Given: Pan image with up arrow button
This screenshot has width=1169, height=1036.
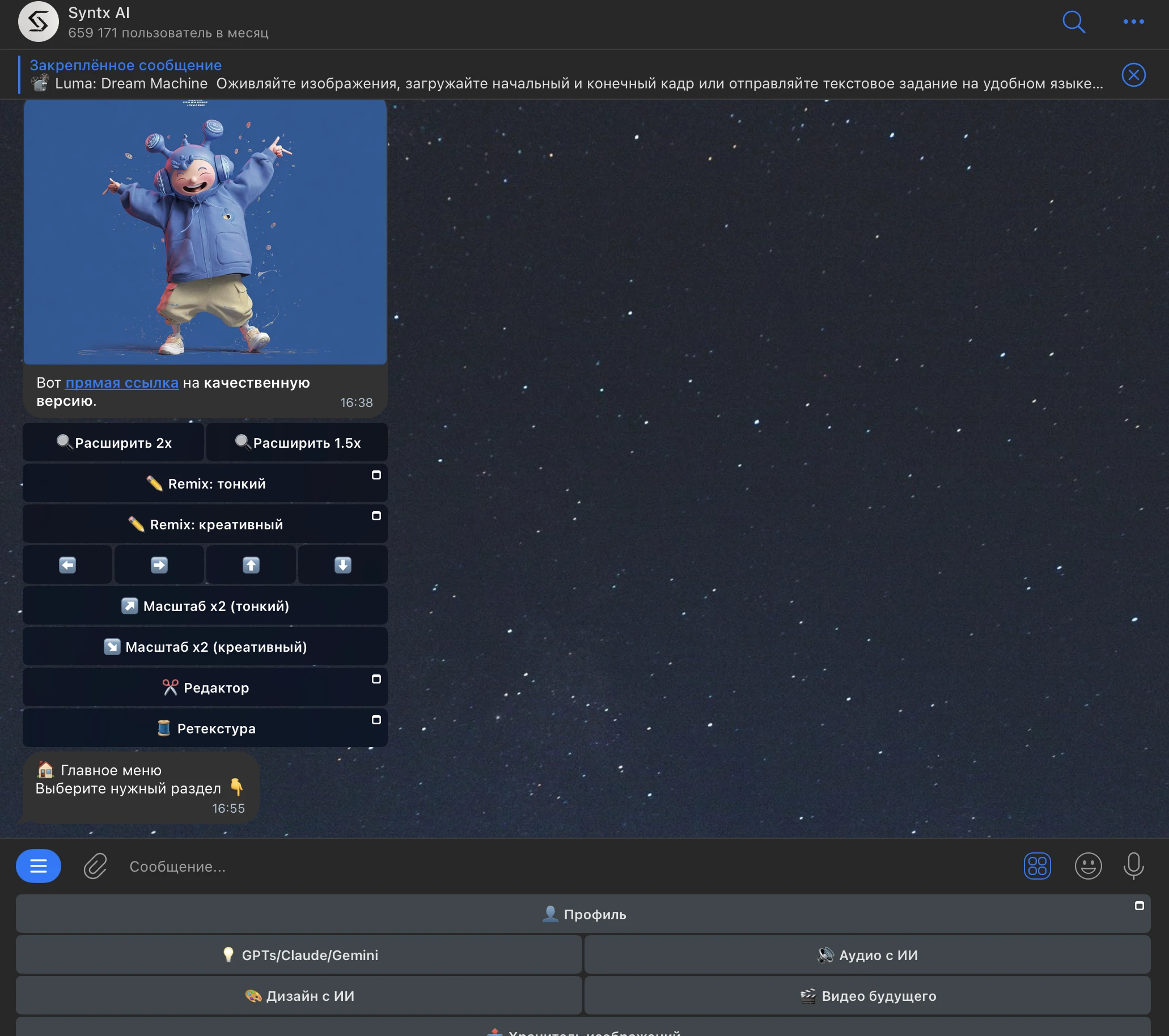Looking at the screenshot, I should point(251,565).
